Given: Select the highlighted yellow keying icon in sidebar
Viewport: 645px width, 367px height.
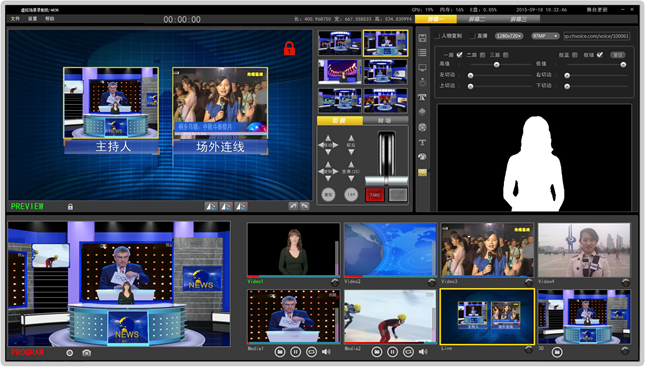Looking at the screenshot, I should tap(422, 172).
